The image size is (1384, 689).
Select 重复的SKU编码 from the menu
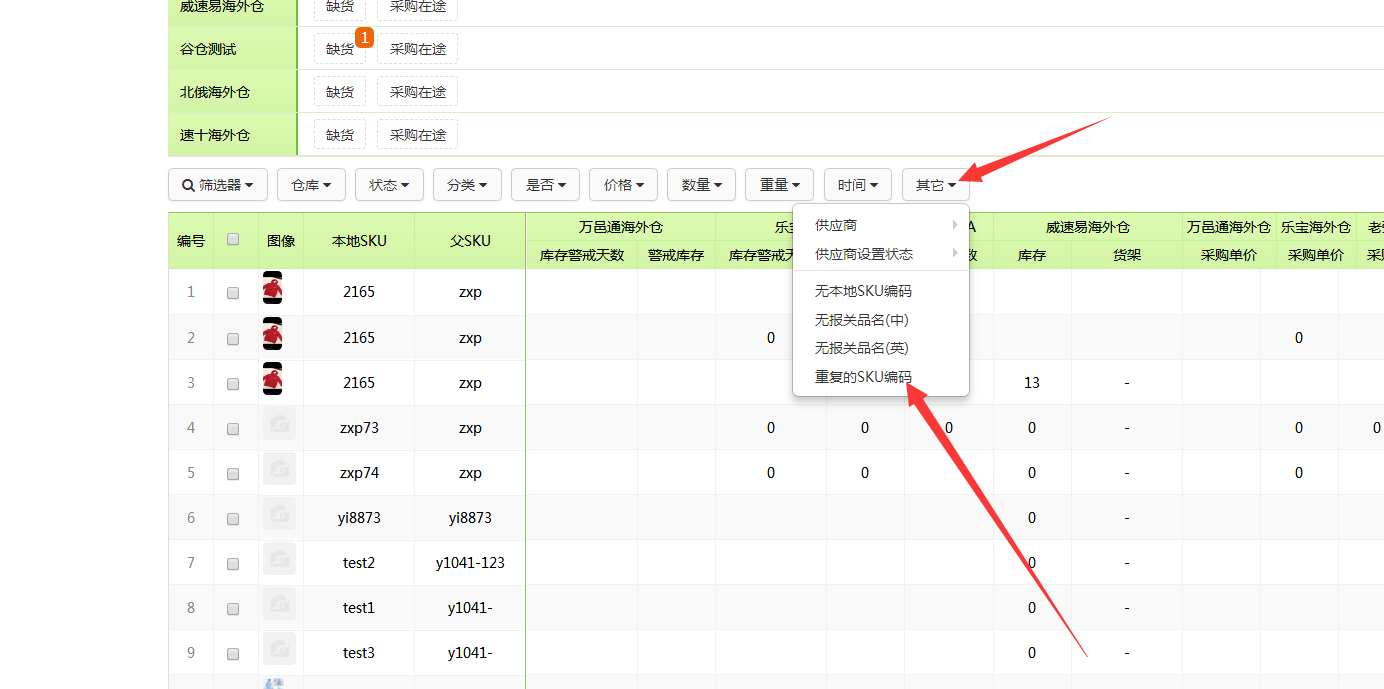(x=863, y=377)
